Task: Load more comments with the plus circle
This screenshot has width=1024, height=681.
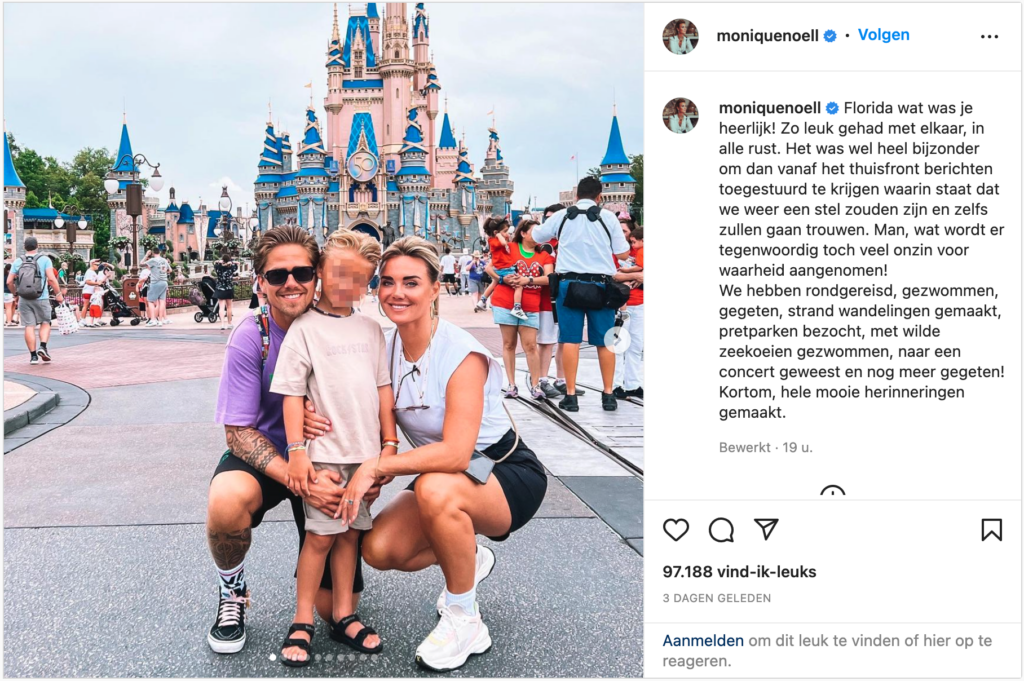Action: [833, 493]
